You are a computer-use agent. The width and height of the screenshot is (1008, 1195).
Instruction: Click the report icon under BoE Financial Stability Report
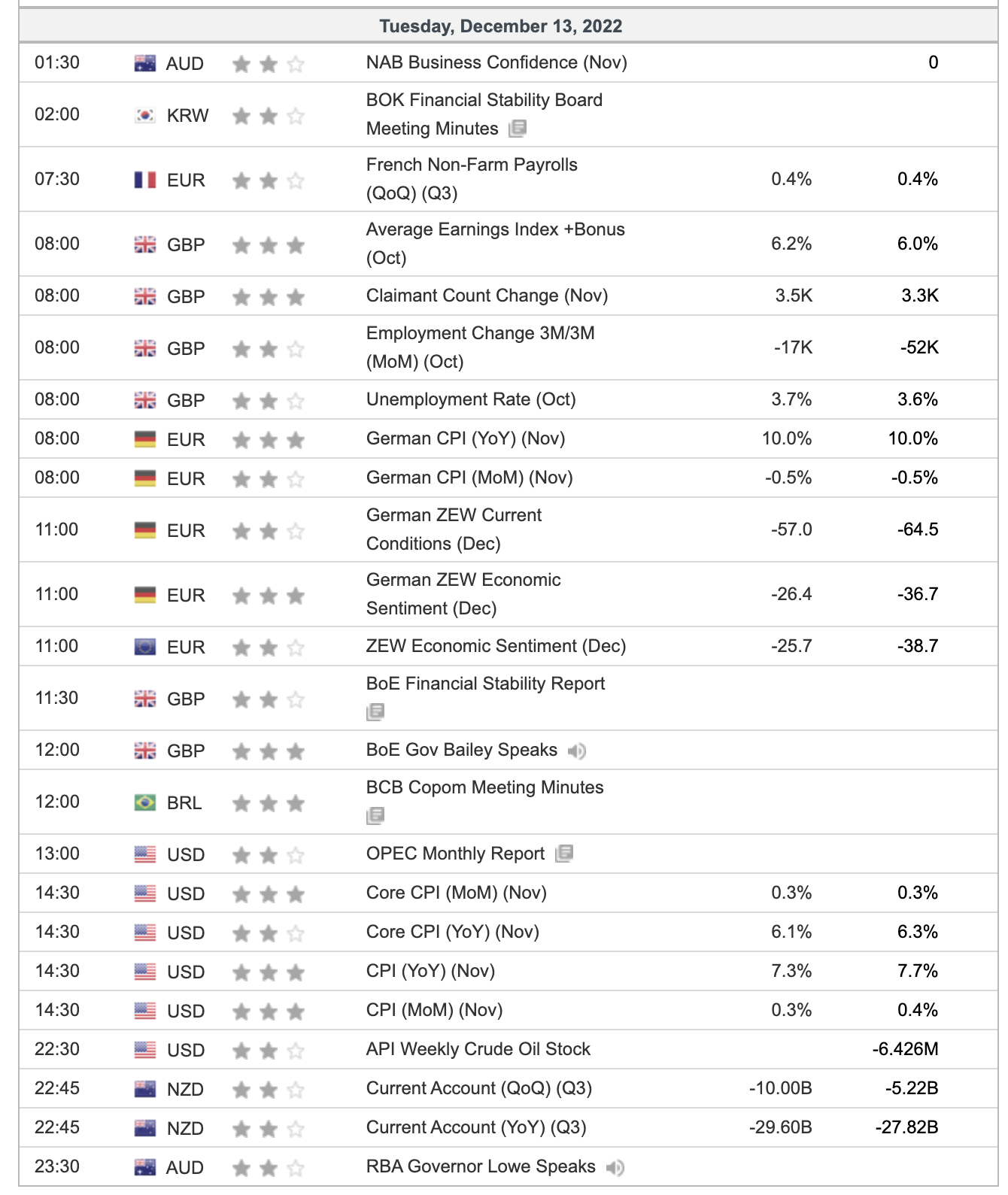pos(375,711)
